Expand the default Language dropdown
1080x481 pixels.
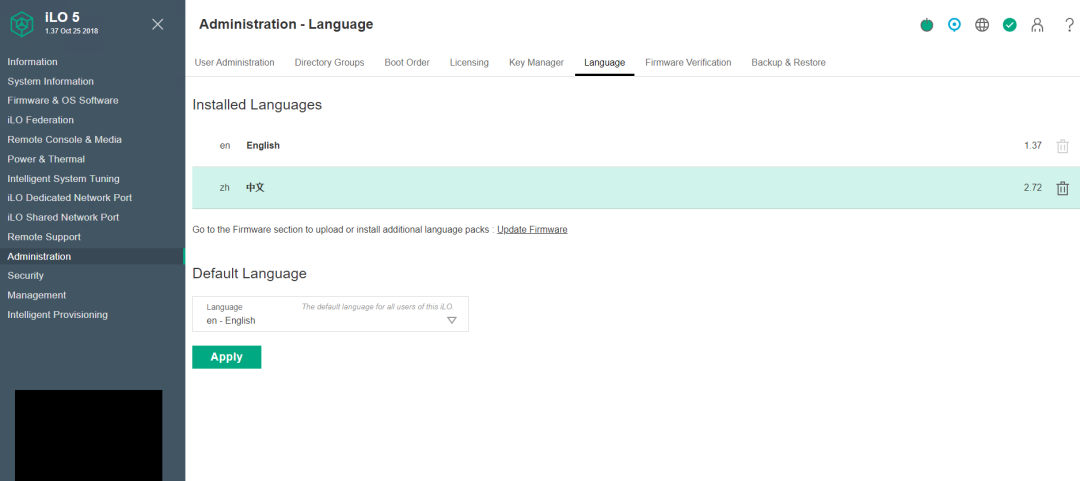(330, 314)
